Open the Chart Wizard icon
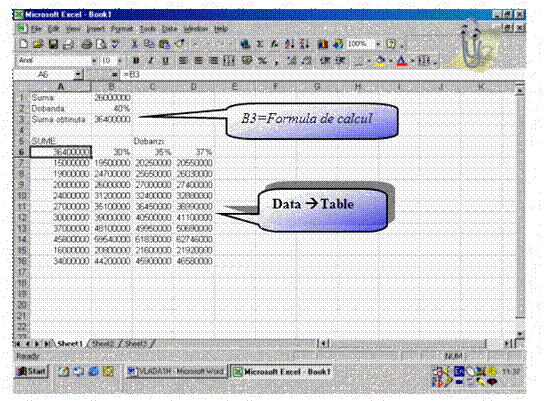 click(323, 44)
